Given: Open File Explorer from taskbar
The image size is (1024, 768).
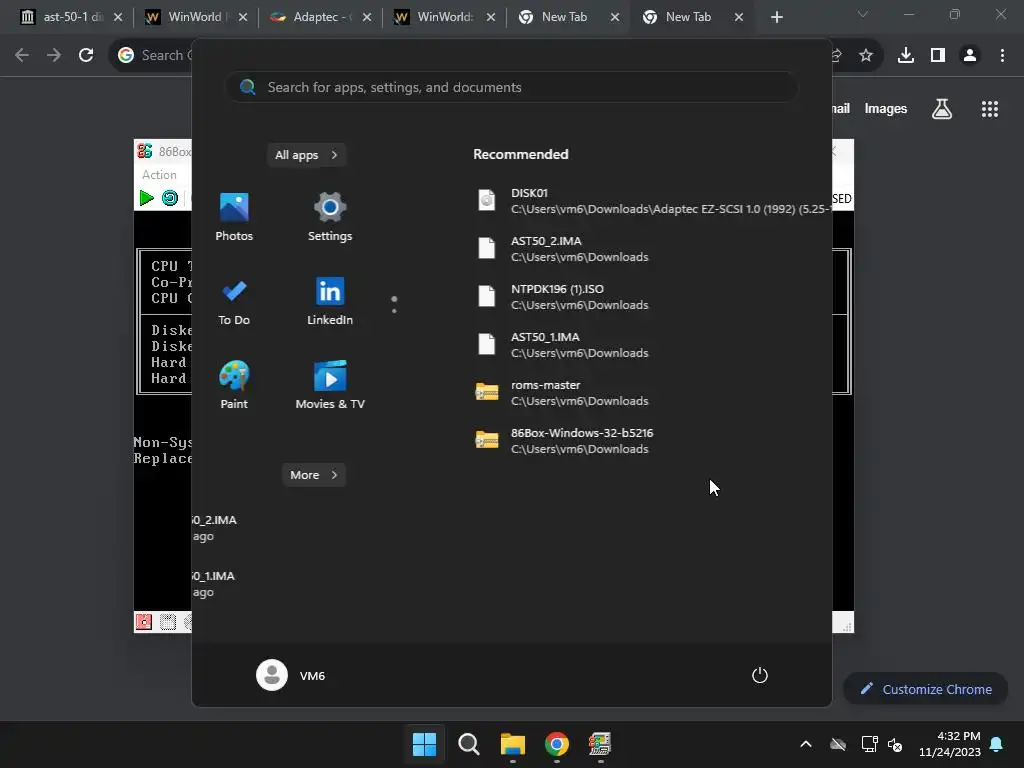Looking at the screenshot, I should 513,744.
